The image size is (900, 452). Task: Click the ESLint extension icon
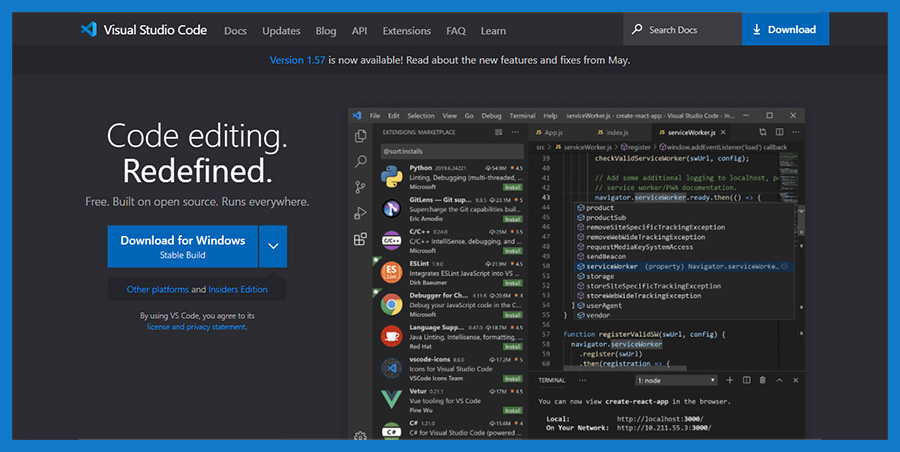(391, 272)
